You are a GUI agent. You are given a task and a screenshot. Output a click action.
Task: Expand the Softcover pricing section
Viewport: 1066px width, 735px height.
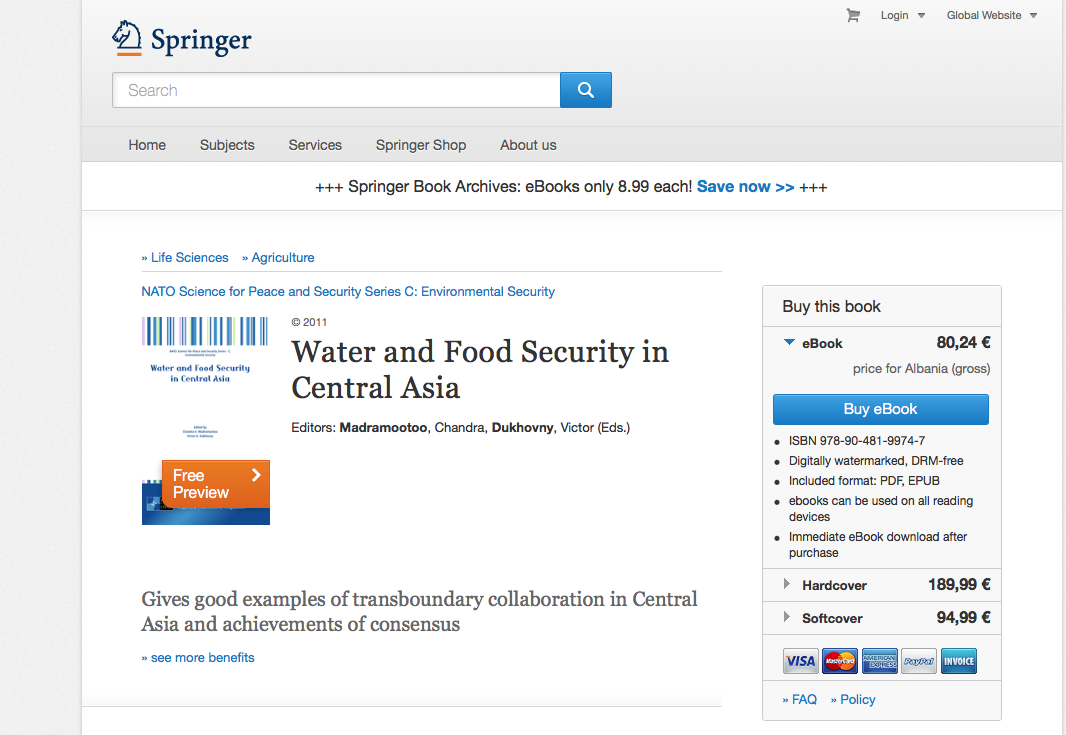[x=831, y=618]
